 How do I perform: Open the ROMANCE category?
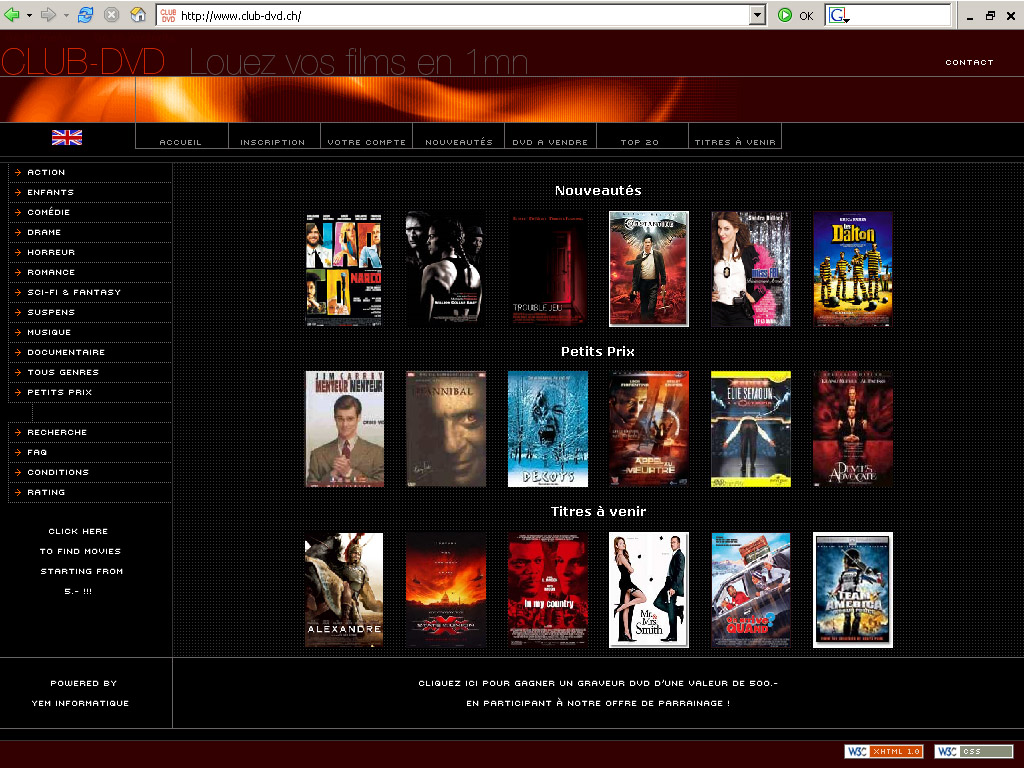90,272
